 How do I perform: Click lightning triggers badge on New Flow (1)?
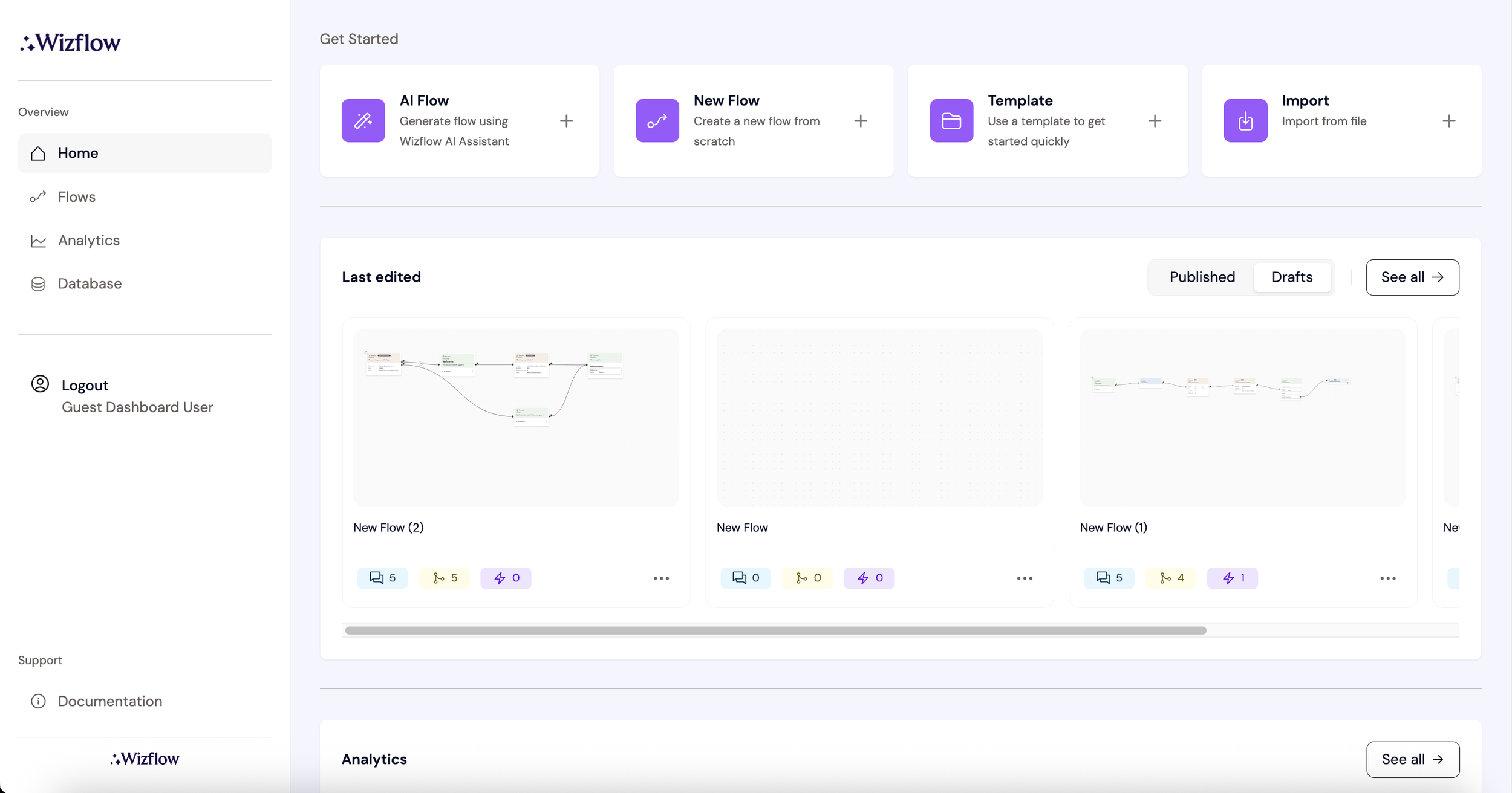1232,578
